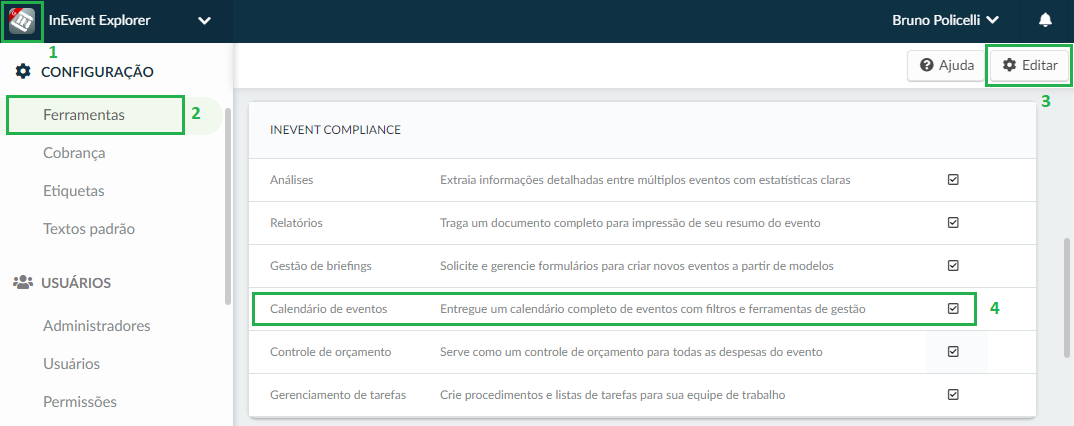Open the Bruno Policelli user menu
The image size is (1074, 426).
(945, 21)
